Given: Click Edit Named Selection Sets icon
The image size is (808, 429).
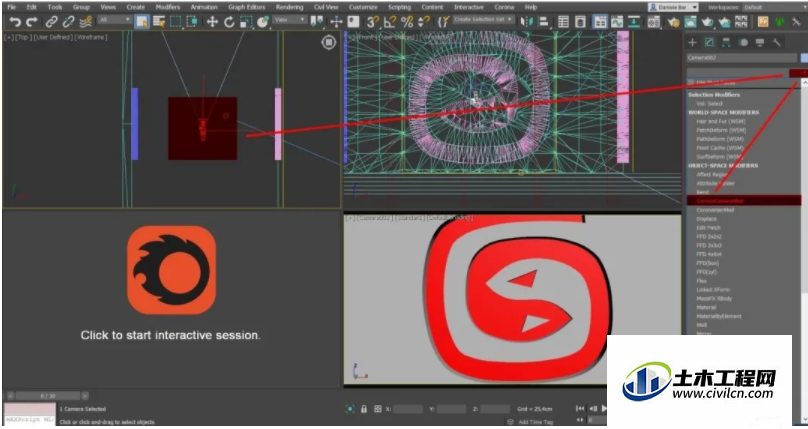Looking at the screenshot, I should [x=443, y=22].
